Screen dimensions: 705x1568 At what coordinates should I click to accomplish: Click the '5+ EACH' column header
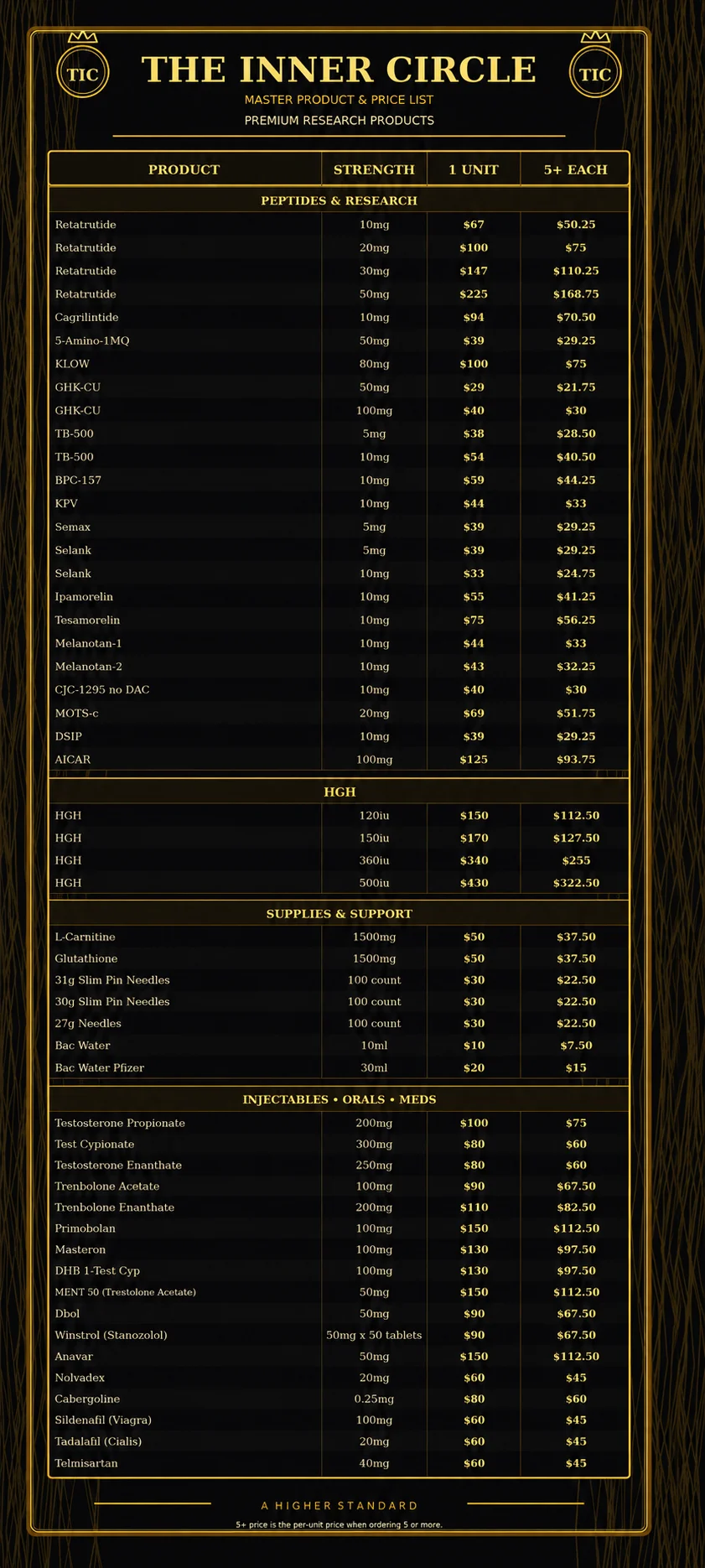[575, 169]
